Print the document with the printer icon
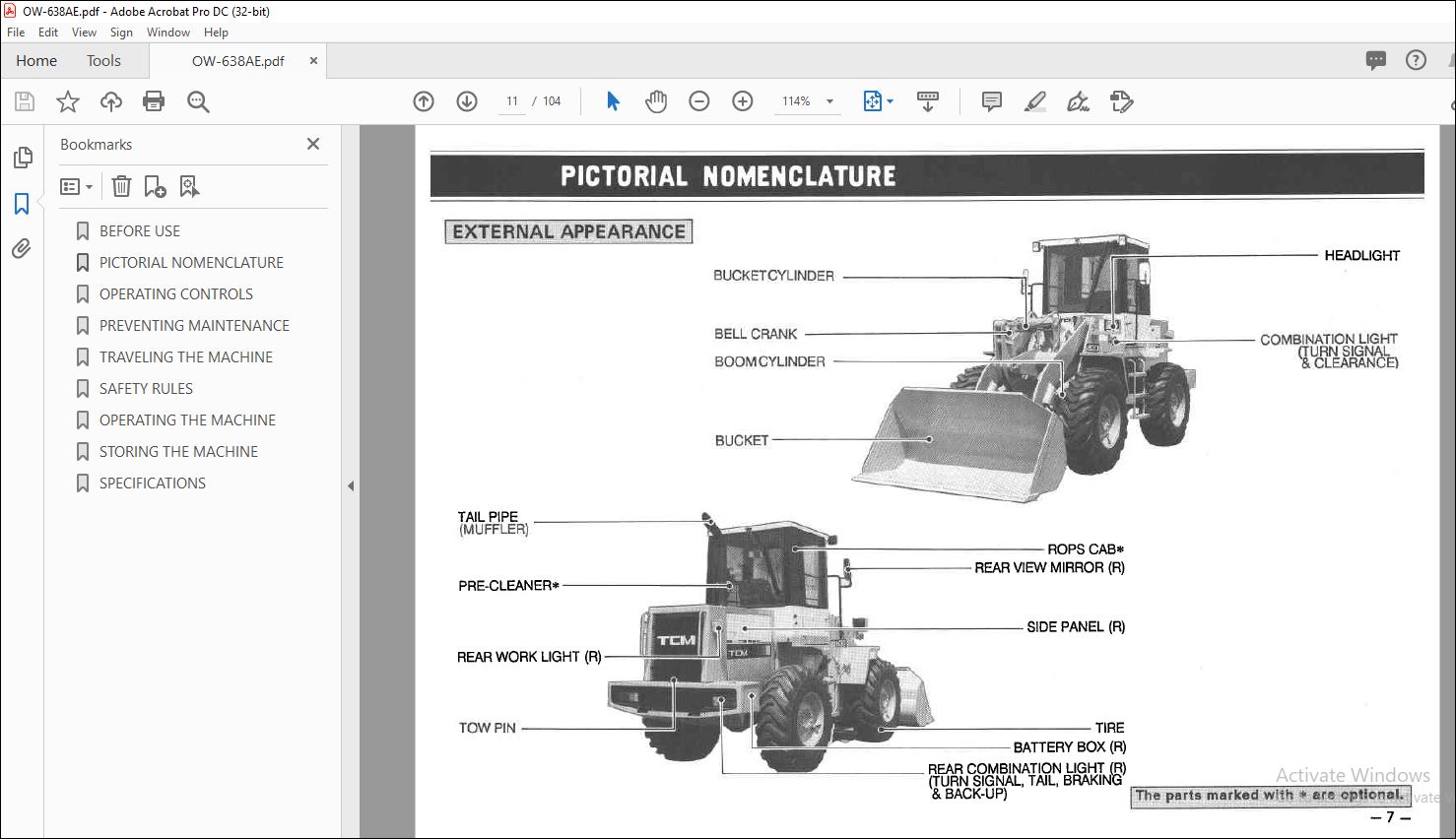This screenshot has height=839, width=1456. point(154,101)
